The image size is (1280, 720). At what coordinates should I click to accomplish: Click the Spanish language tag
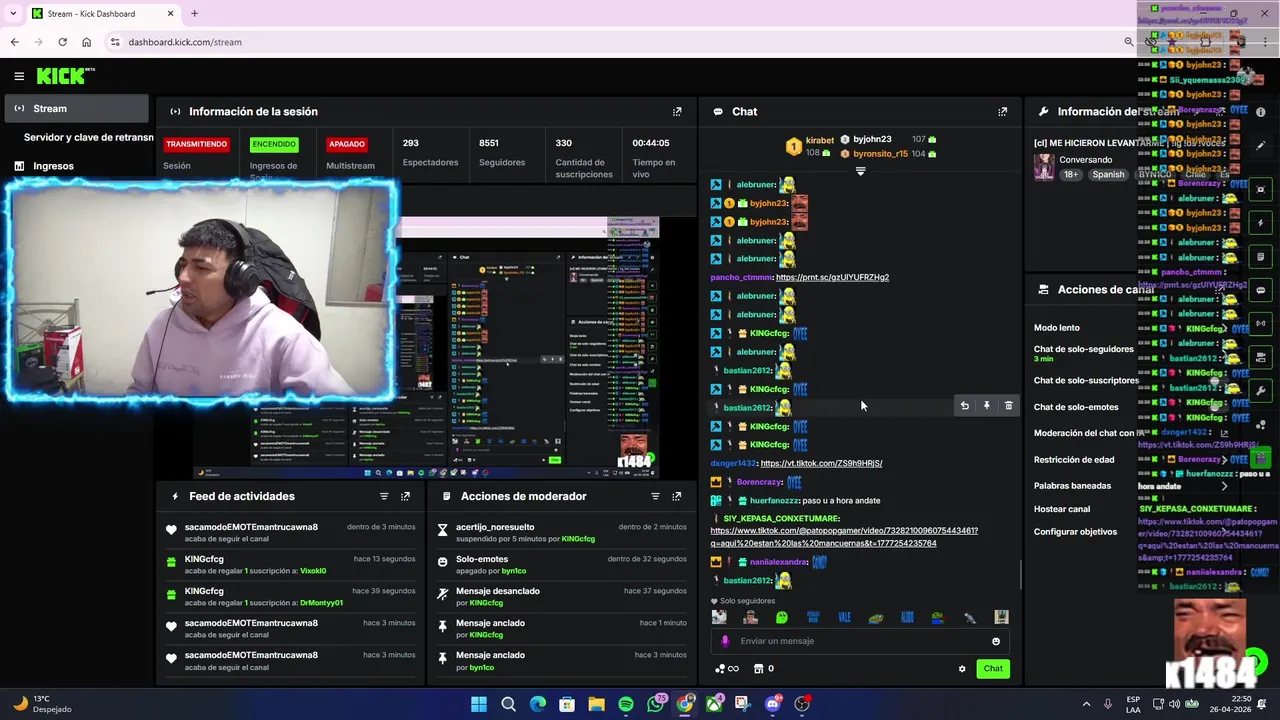coord(1108,174)
